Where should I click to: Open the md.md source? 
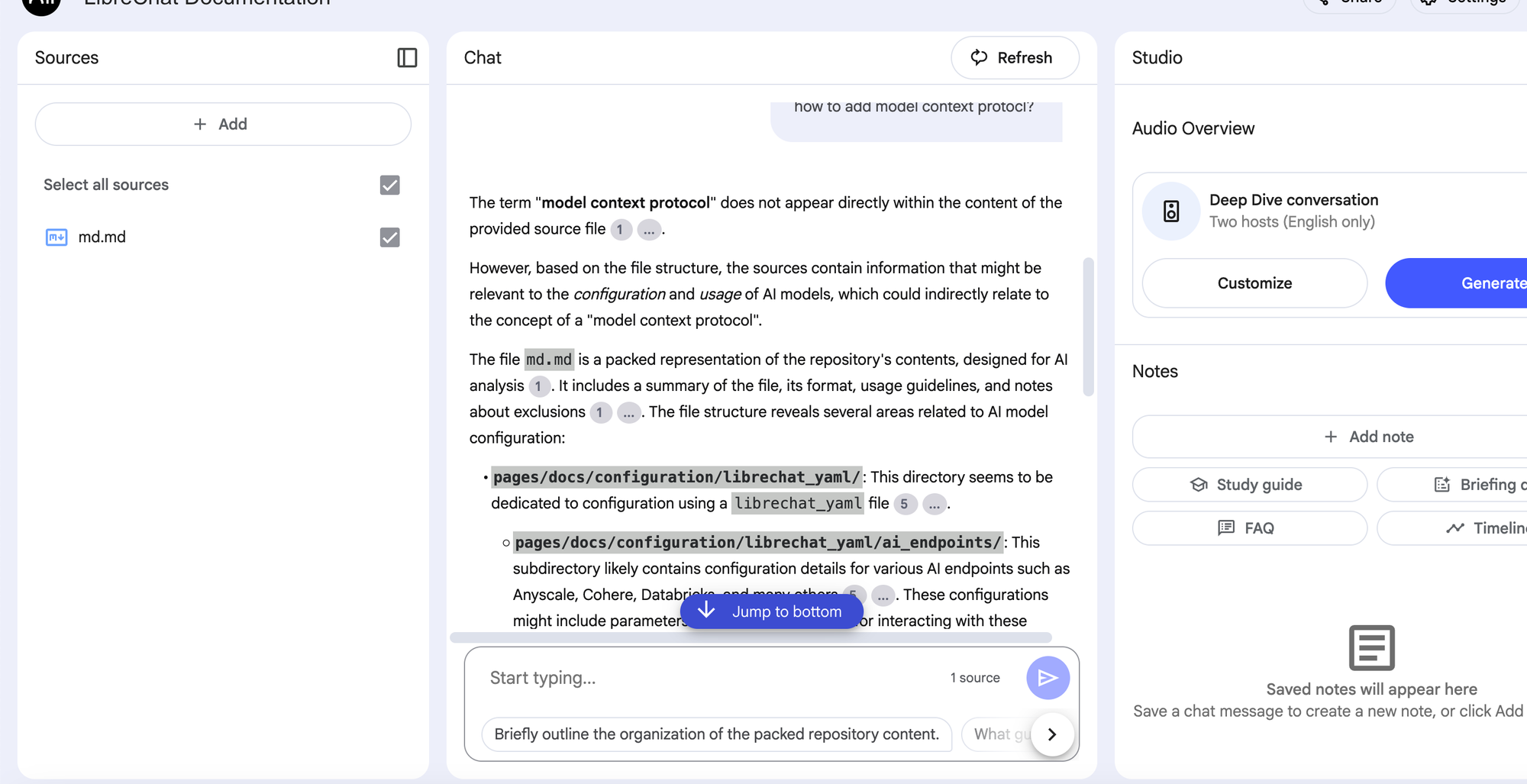pyautogui.click(x=102, y=237)
